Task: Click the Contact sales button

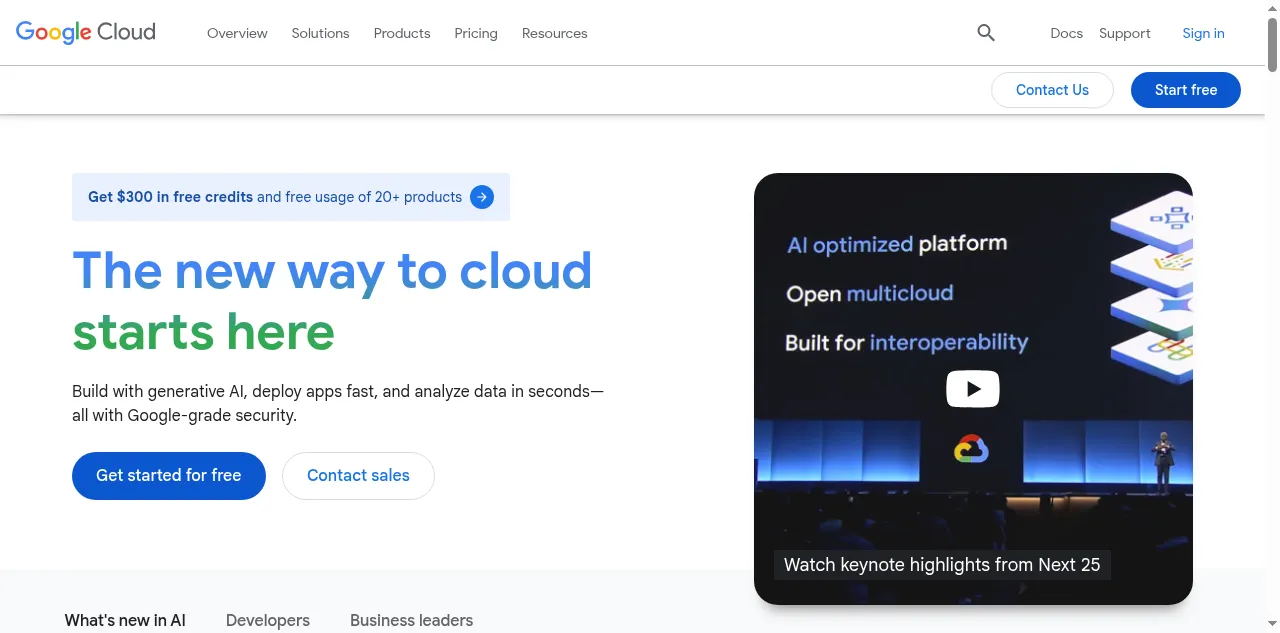Action: click(x=358, y=476)
